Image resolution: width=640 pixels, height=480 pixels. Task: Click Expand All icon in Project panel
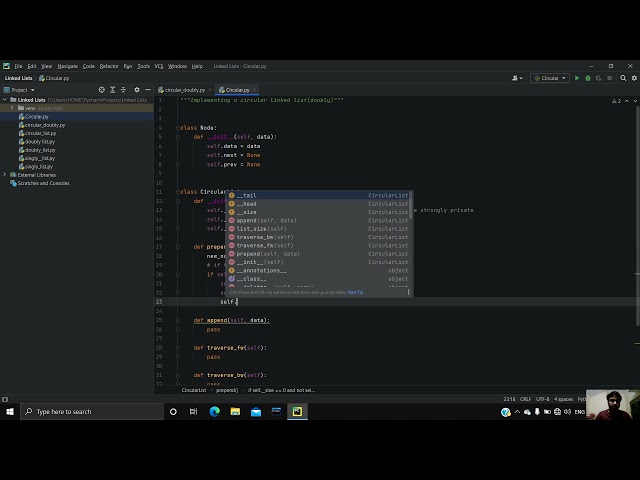[x=113, y=90]
